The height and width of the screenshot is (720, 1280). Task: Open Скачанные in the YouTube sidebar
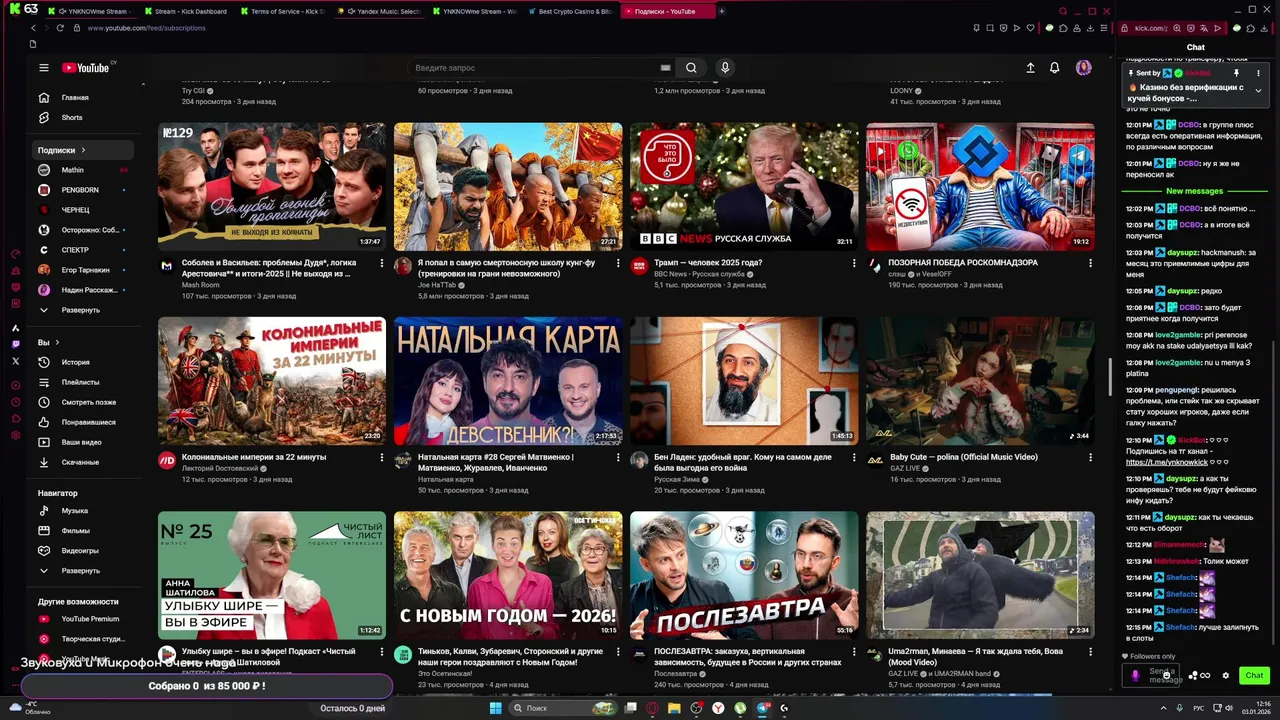click(x=84, y=462)
